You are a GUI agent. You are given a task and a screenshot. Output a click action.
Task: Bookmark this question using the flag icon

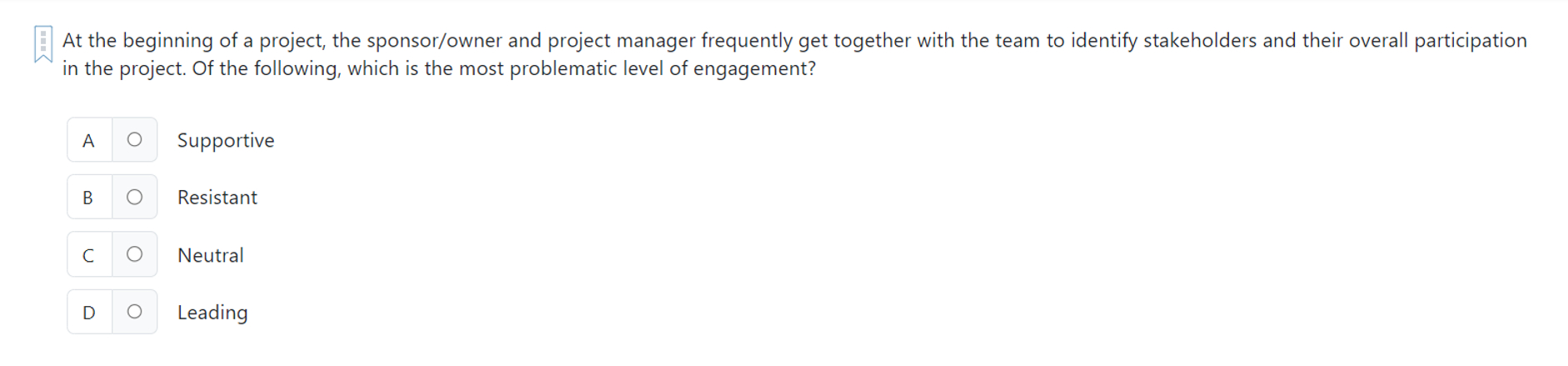[43, 43]
